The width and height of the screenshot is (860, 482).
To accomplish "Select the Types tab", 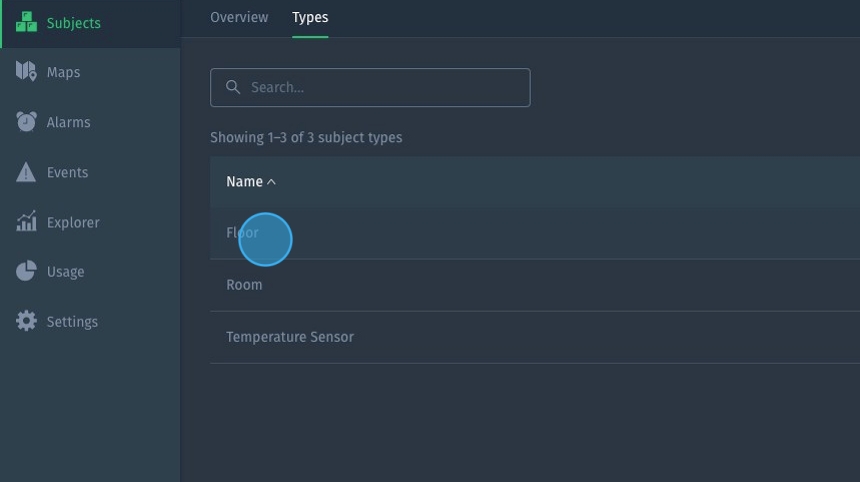I will [x=310, y=17].
